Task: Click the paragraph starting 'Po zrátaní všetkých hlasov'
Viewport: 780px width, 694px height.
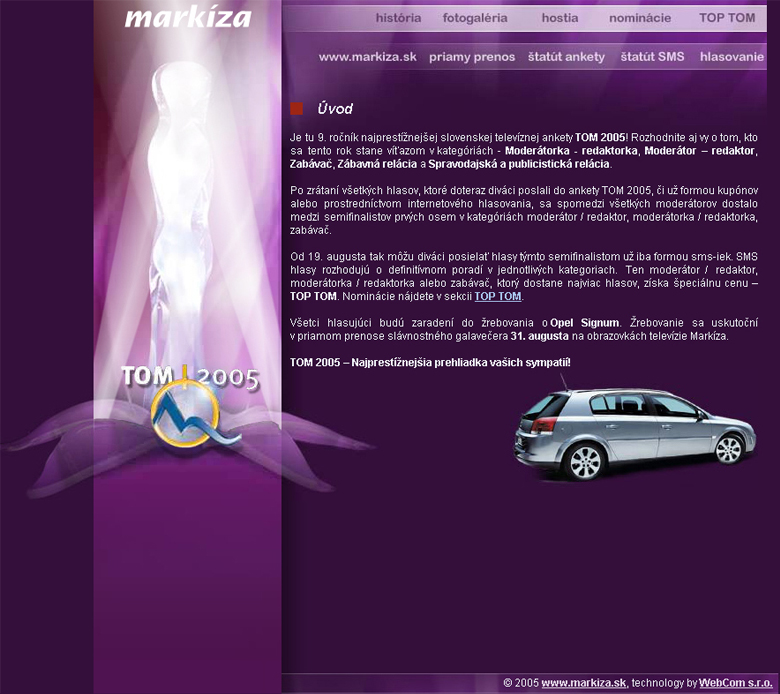Action: [x=524, y=210]
